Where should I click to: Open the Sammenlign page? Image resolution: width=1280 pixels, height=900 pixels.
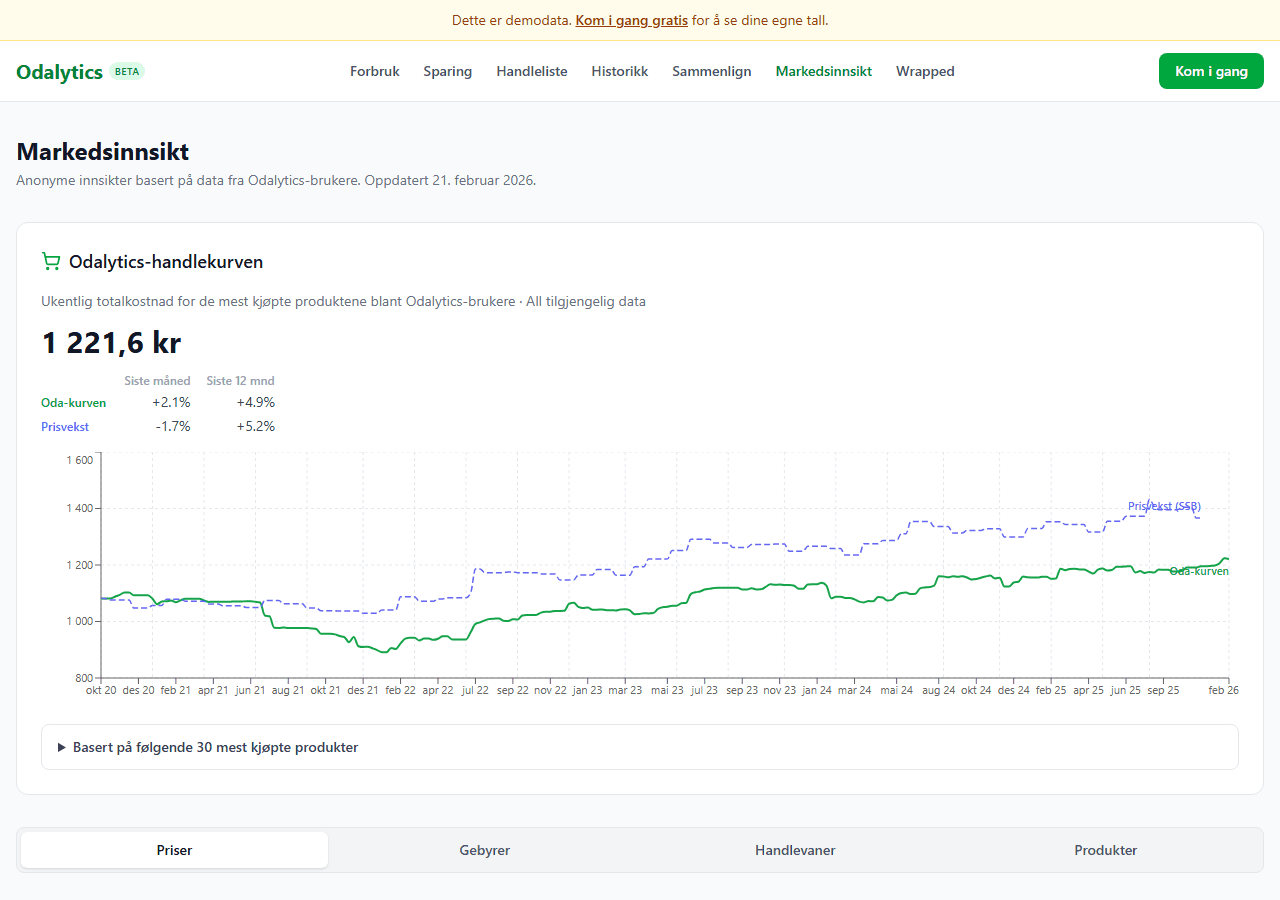(711, 72)
